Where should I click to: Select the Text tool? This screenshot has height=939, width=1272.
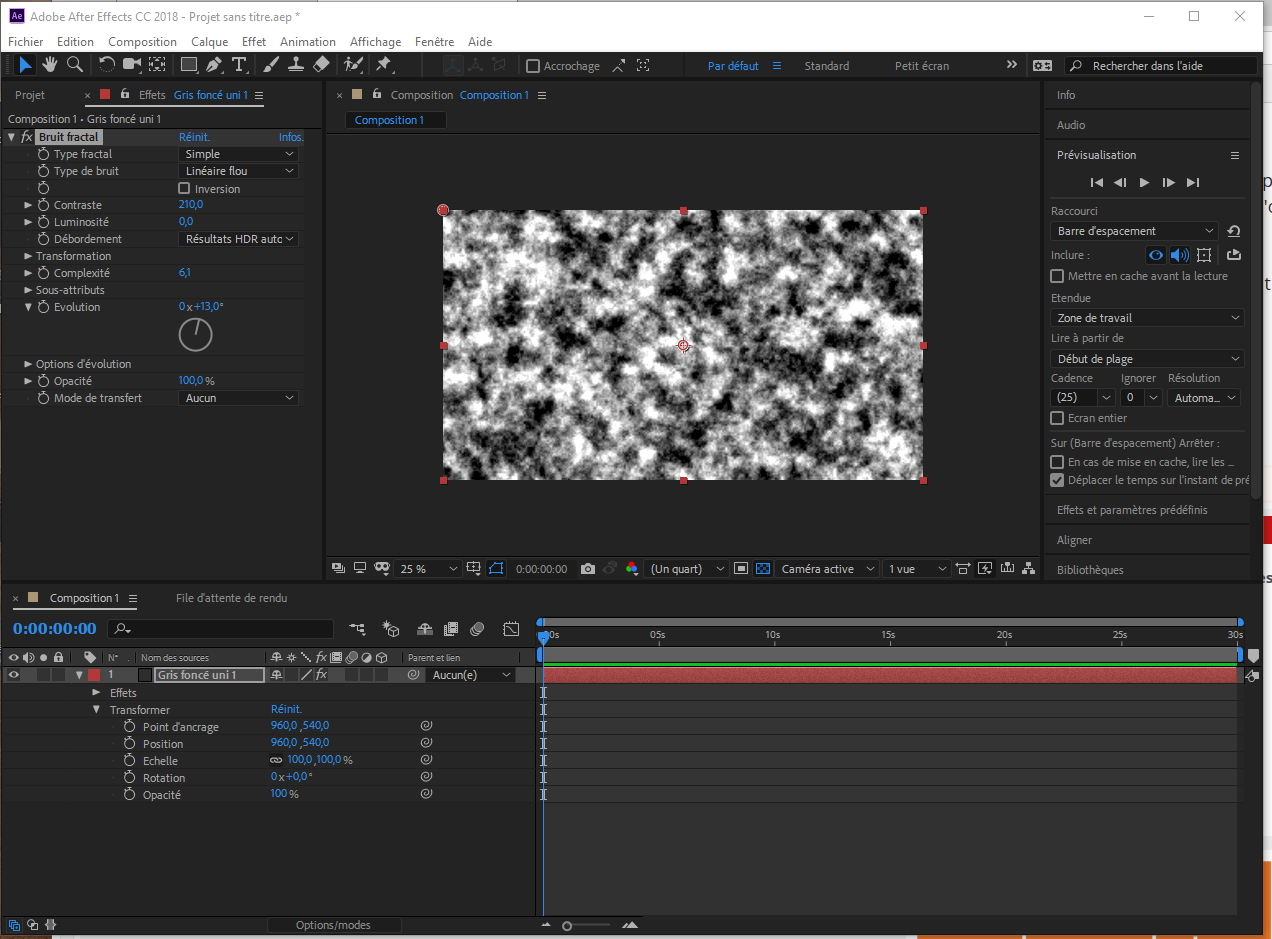[x=239, y=65]
